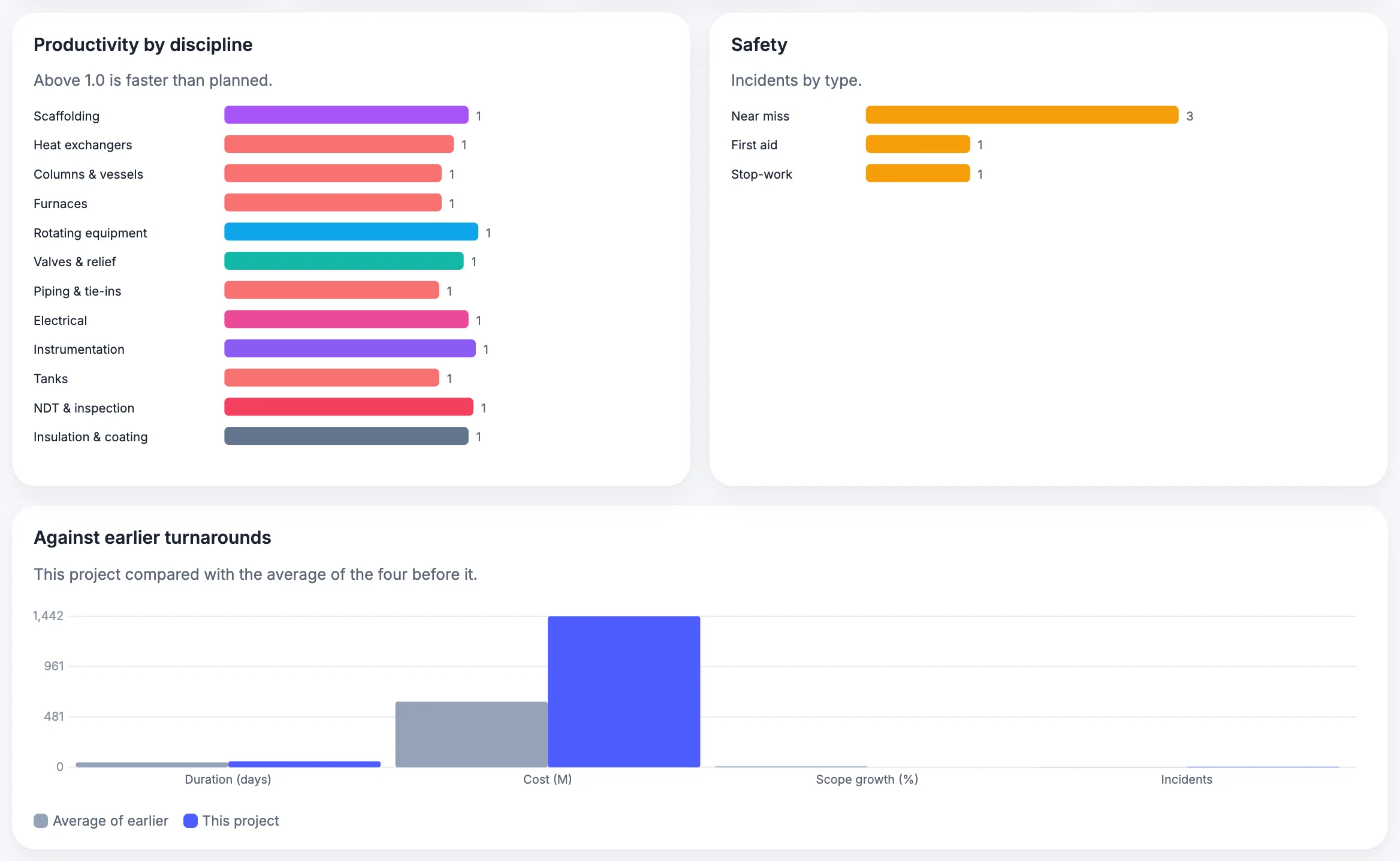Image resolution: width=1400 pixels, height=861 pixels.
Task: Select the violet Instrumentation bar
Action: click(x=350, y=348)
